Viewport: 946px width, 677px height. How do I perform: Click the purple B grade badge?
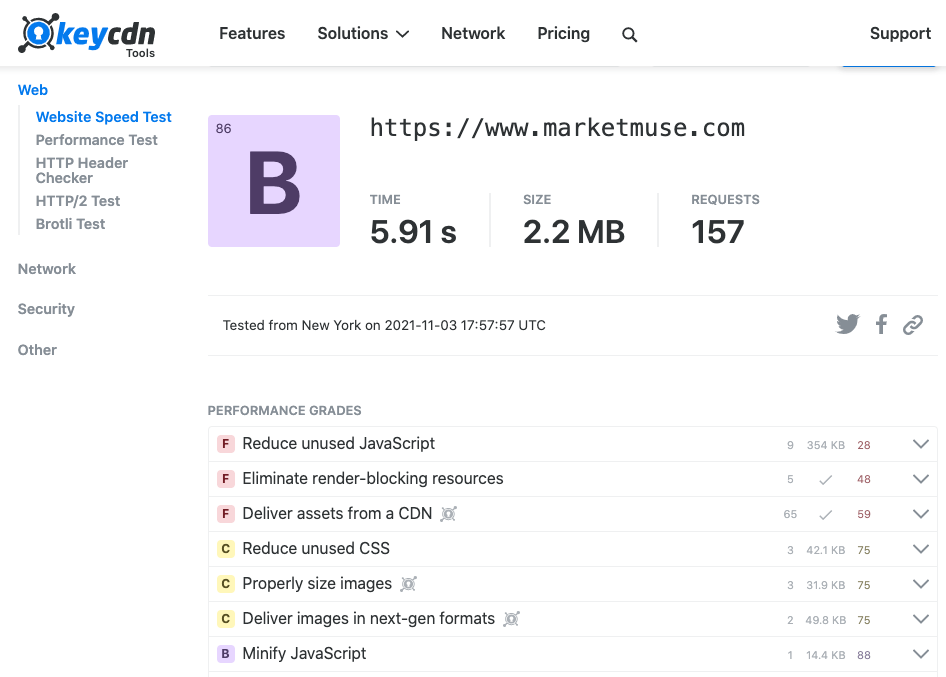coord(274,181)
